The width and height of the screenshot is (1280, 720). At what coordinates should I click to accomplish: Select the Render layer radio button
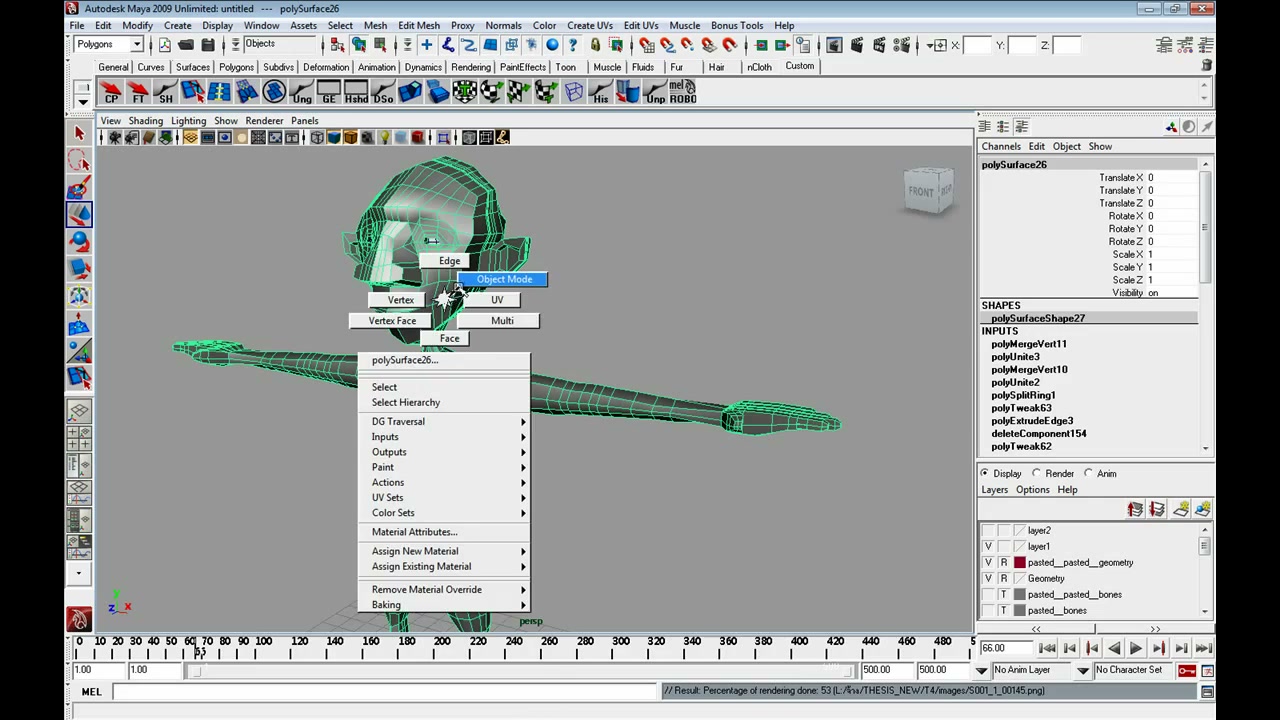point(1036,473)
